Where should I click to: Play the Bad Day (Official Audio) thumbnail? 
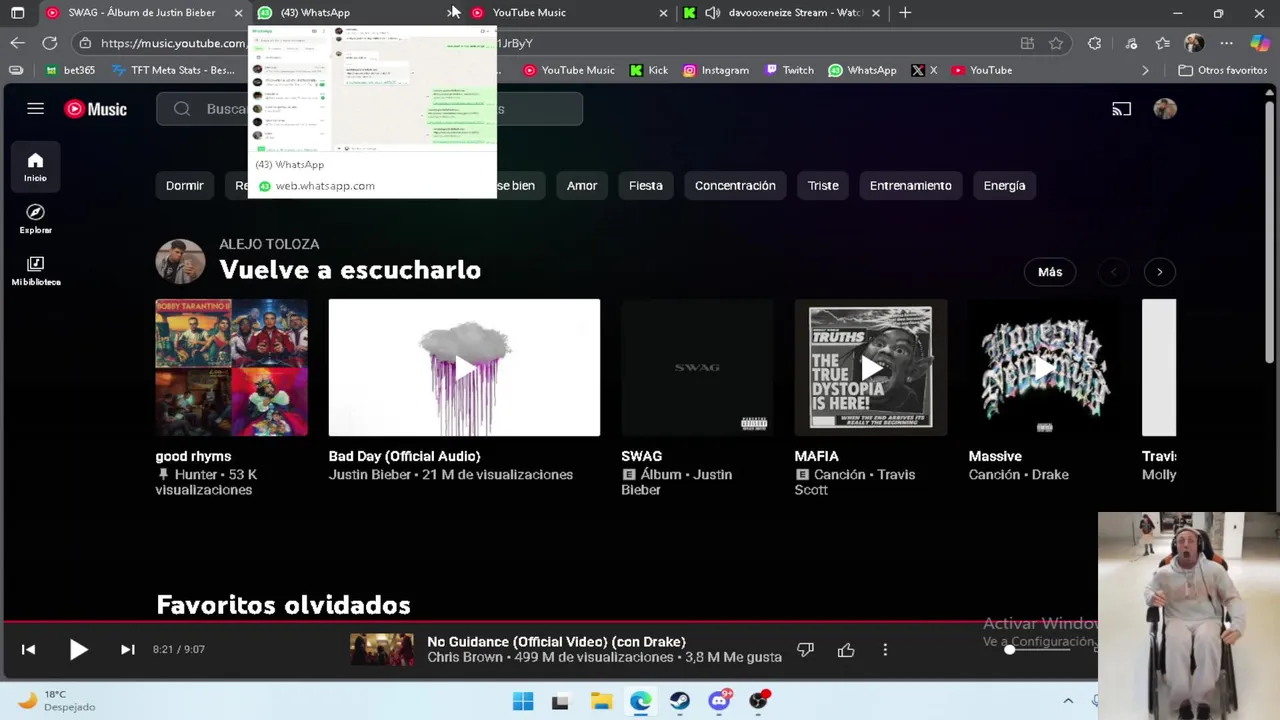[464, 367]
